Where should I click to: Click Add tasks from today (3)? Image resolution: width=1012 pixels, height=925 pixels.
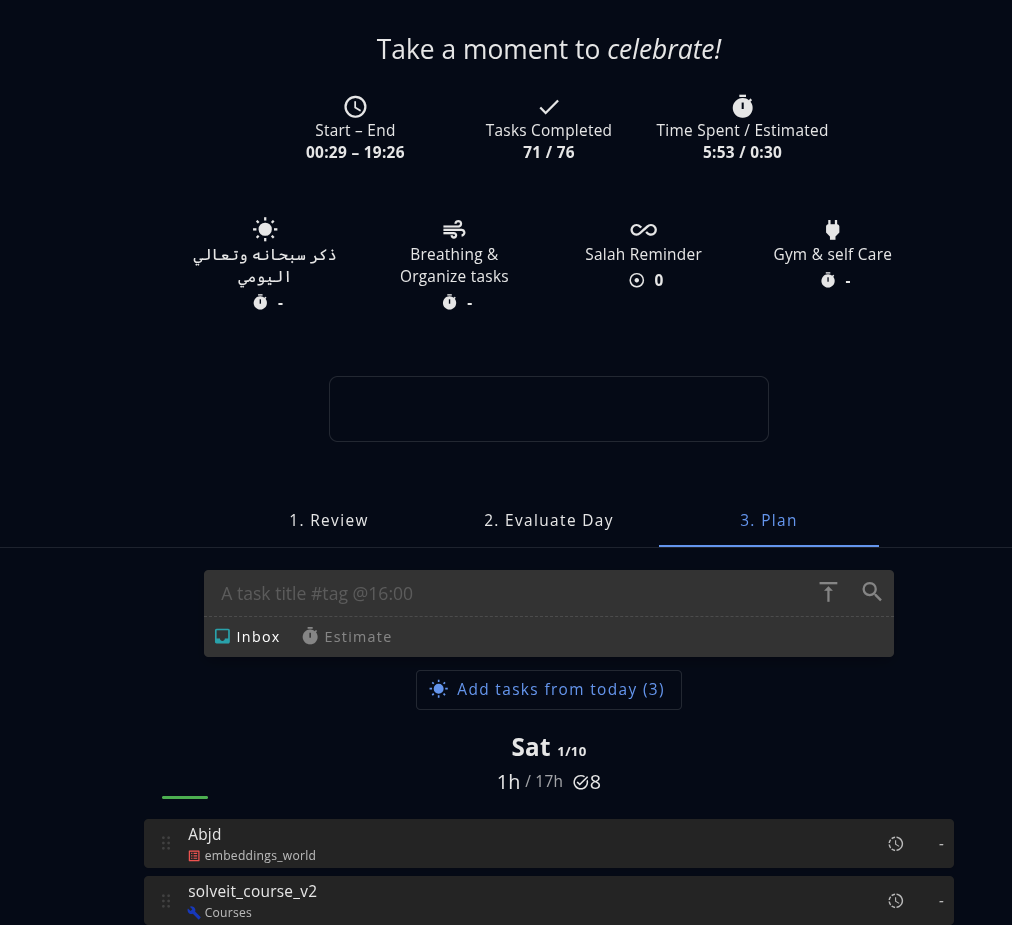tap(548, 689)
